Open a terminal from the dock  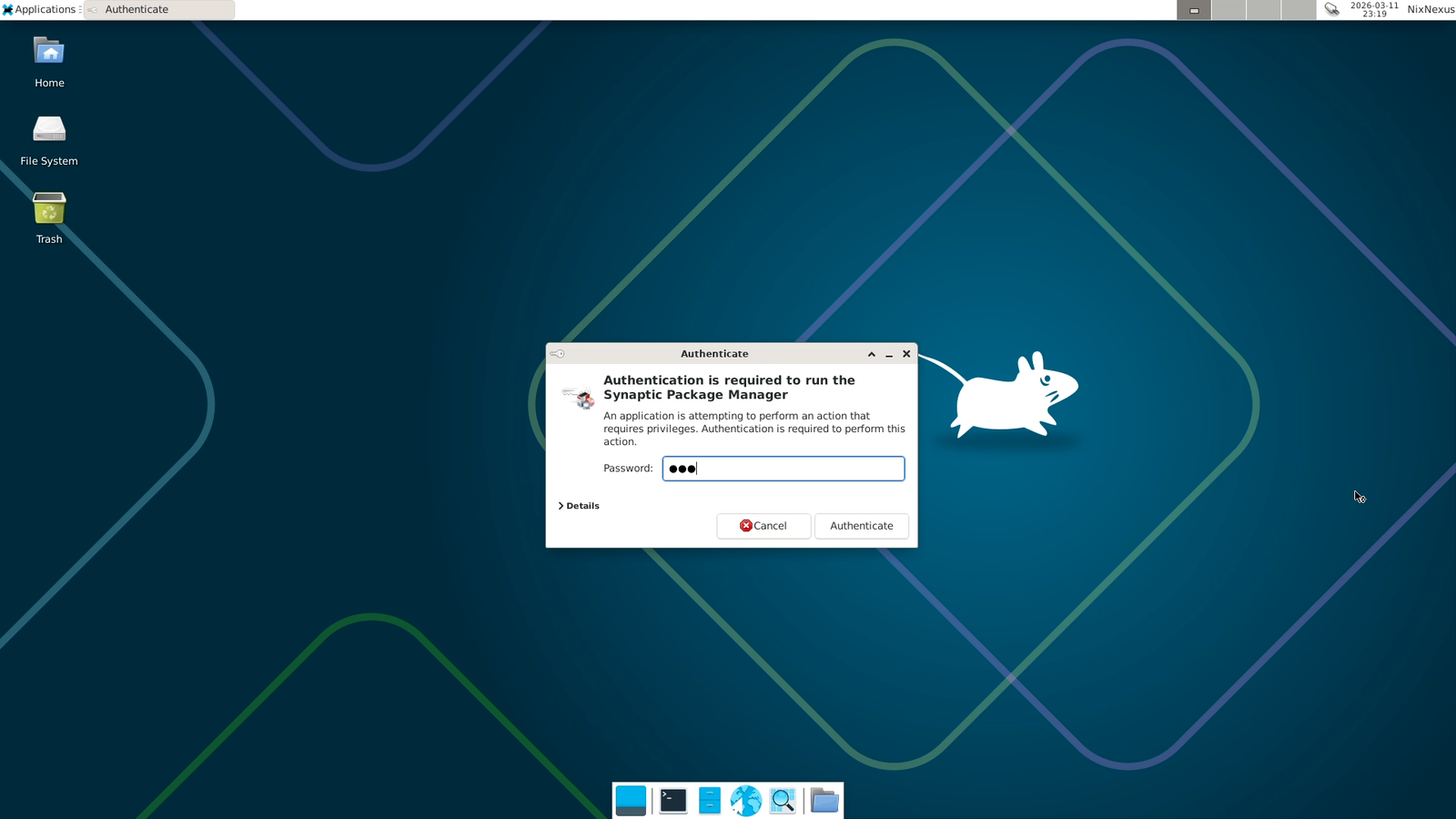coord(672,800)
